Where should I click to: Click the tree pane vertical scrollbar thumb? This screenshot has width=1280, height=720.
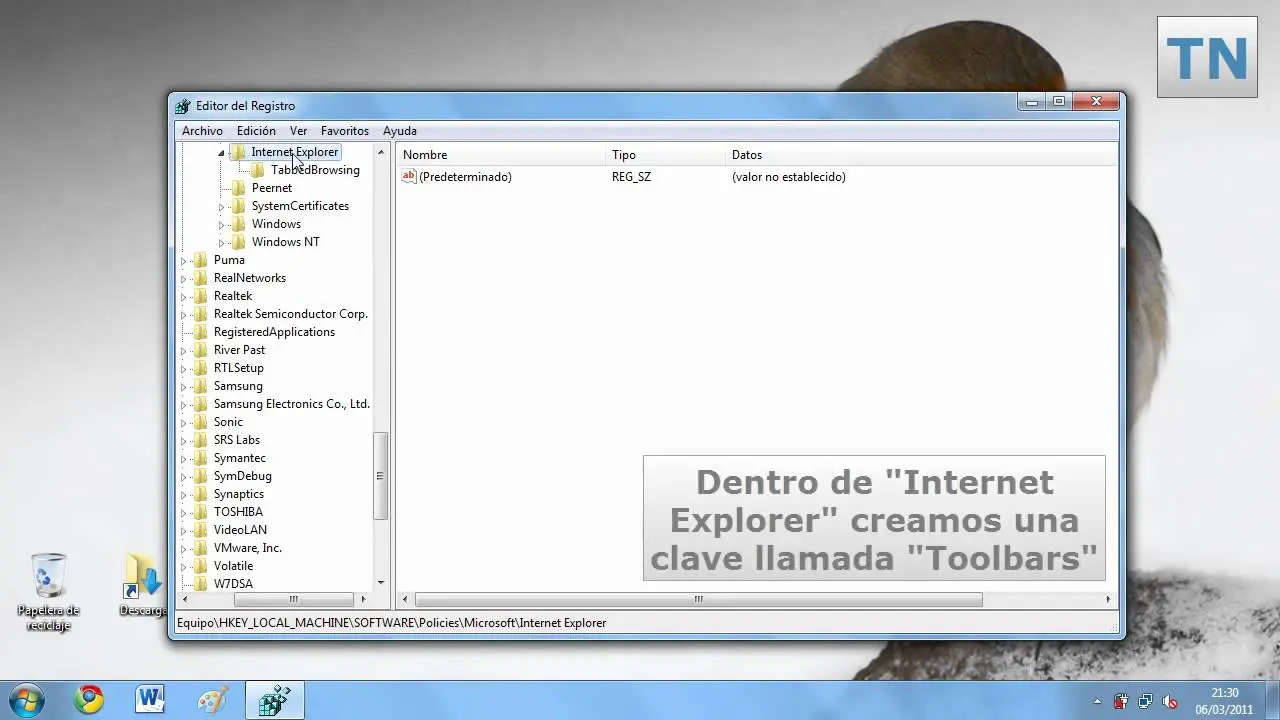click(x=381, y=476)
